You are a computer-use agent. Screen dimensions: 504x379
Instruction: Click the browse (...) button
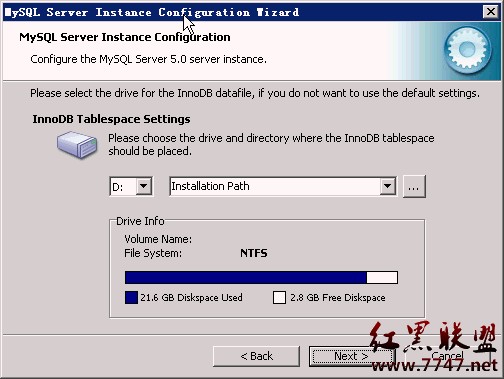tap(414, 186)
